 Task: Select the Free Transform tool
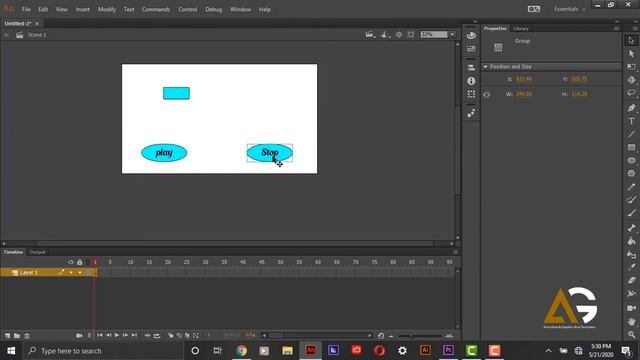(x=631, y=67)
